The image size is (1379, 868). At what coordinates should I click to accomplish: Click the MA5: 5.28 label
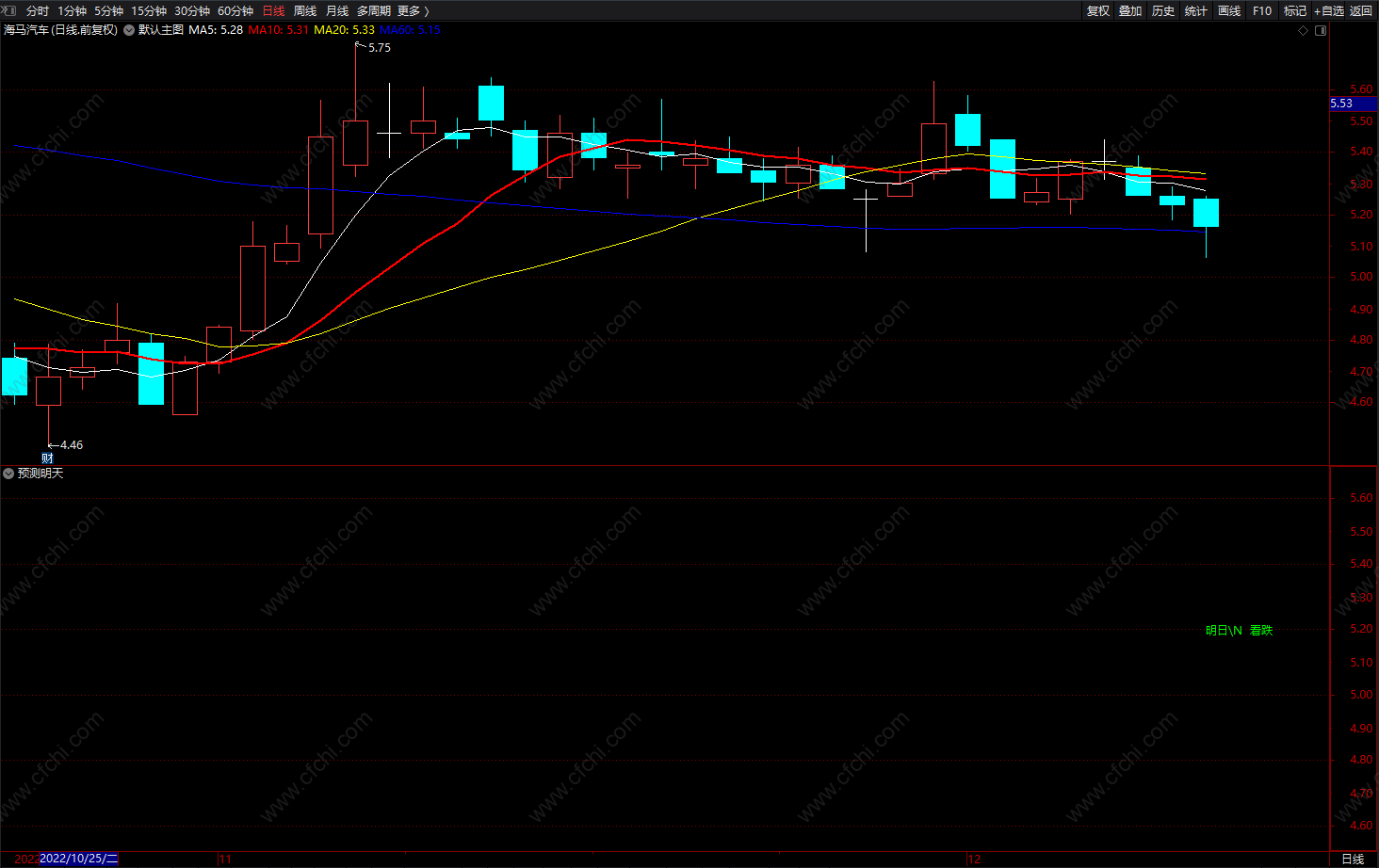point(216,30)
